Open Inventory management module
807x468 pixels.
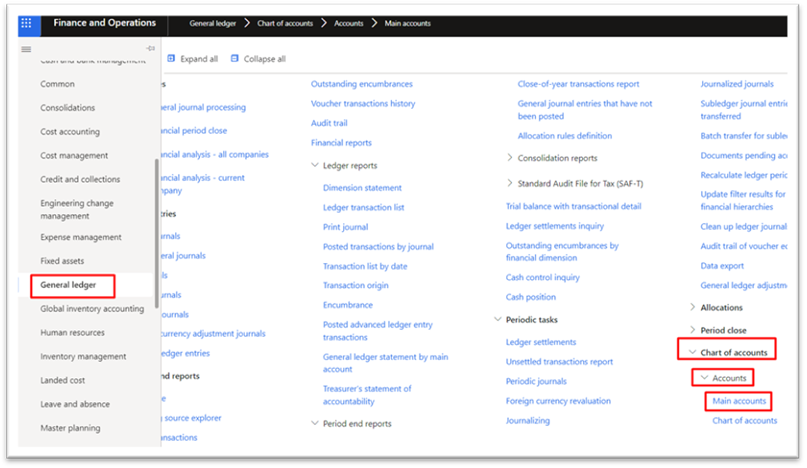(83, 356)
